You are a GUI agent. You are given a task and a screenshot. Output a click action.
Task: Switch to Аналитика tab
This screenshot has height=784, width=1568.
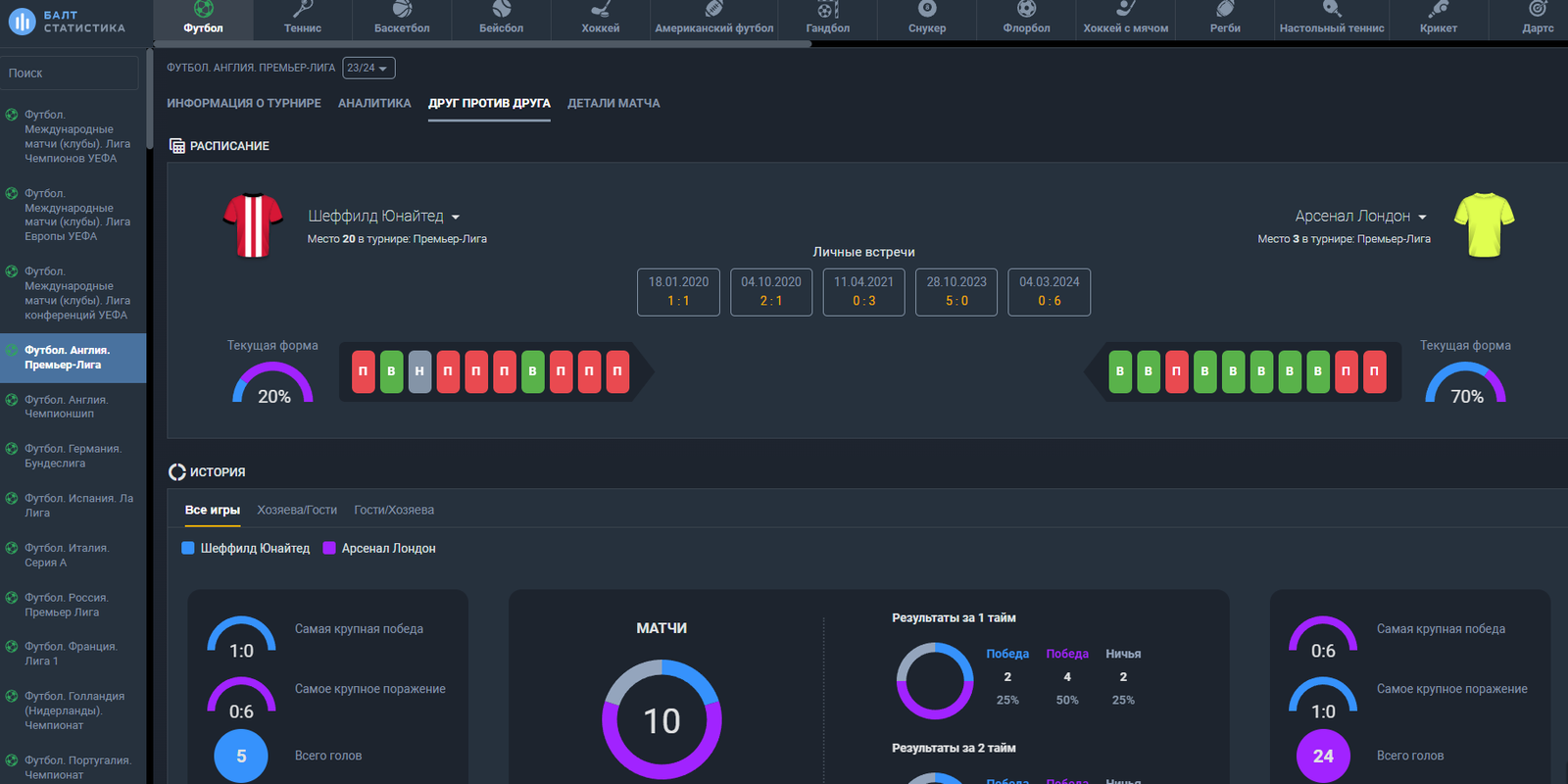point(374,103)
